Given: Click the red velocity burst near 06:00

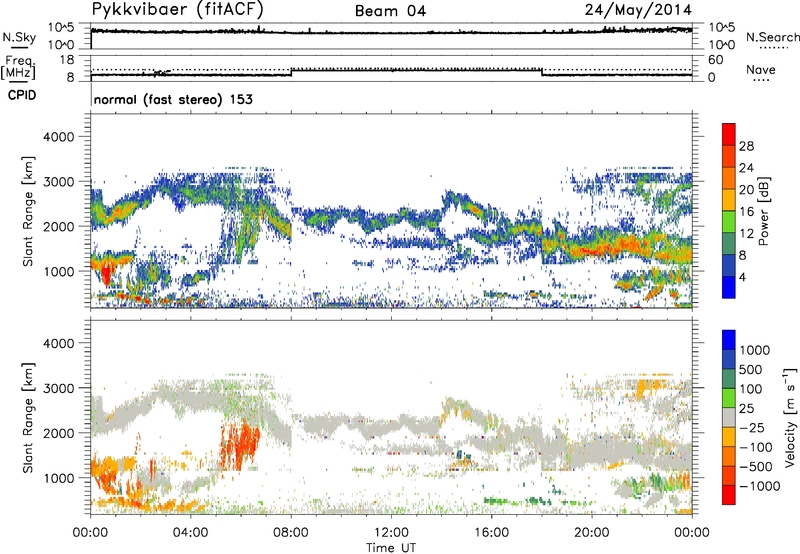Looking at the screenshot, I should point(241,443).
